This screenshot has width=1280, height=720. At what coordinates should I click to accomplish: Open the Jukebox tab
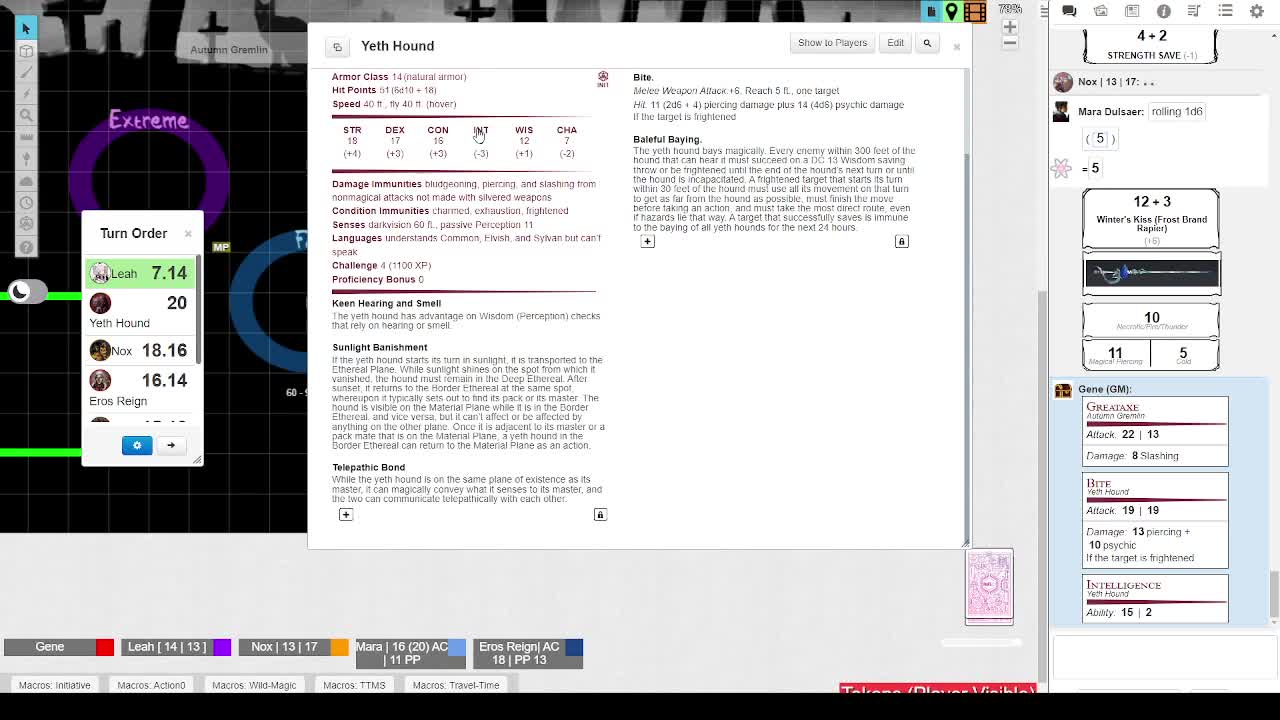click(x=1194, y=11)
